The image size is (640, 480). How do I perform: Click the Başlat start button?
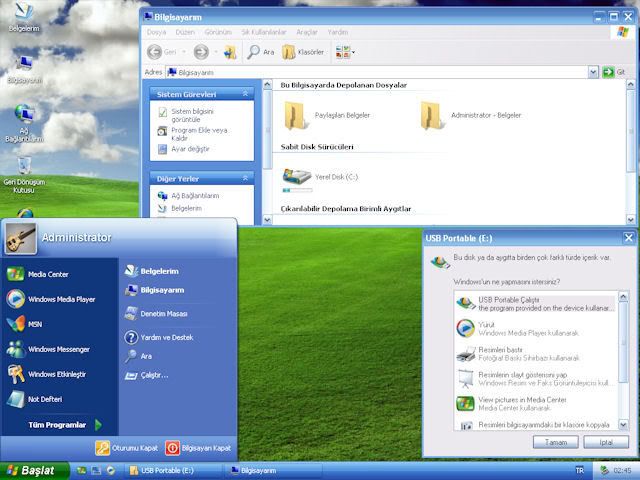click(34, 471)
